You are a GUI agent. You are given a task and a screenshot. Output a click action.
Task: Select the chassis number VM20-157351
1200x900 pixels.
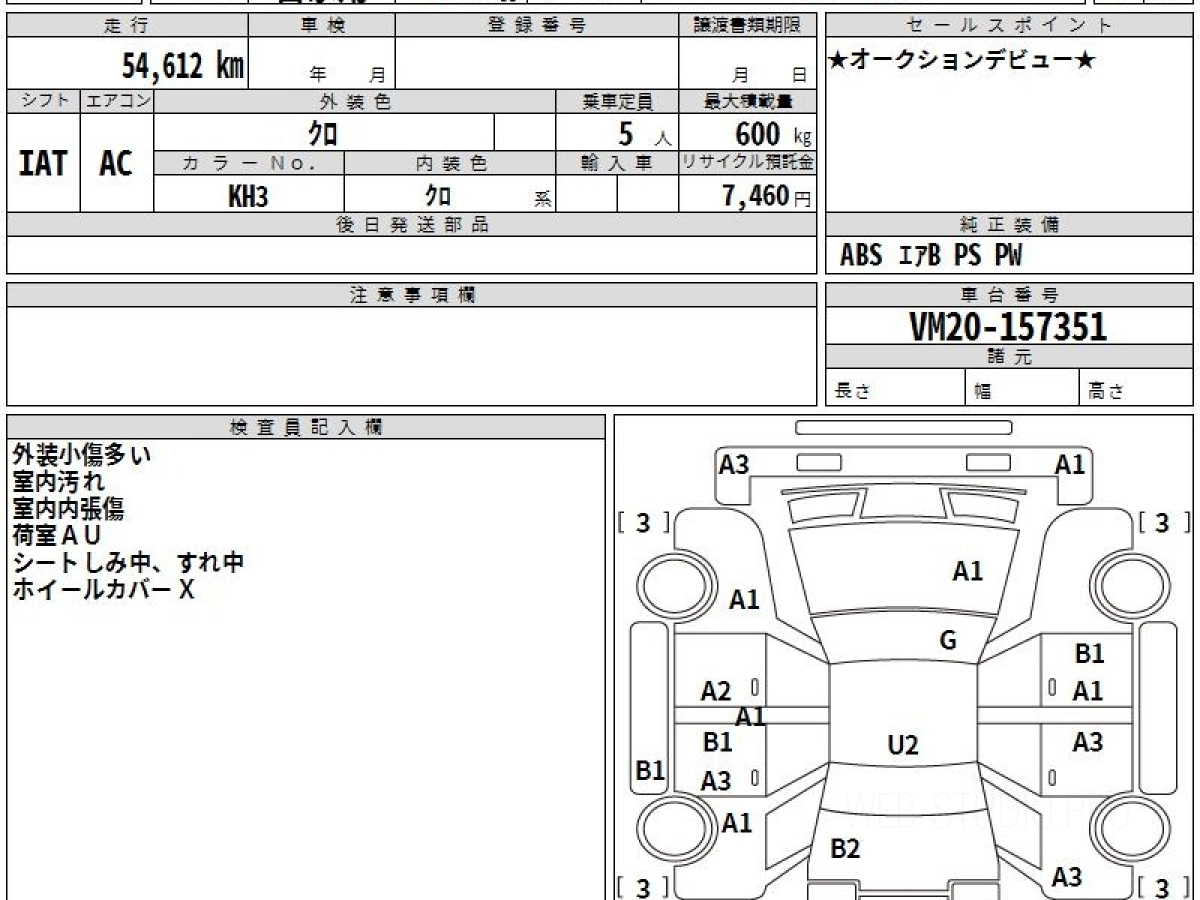(1008, 326)
